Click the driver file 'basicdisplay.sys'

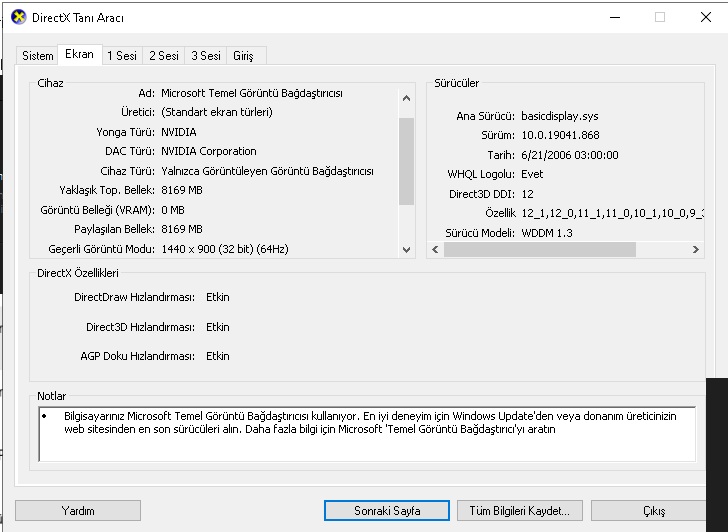560,116
